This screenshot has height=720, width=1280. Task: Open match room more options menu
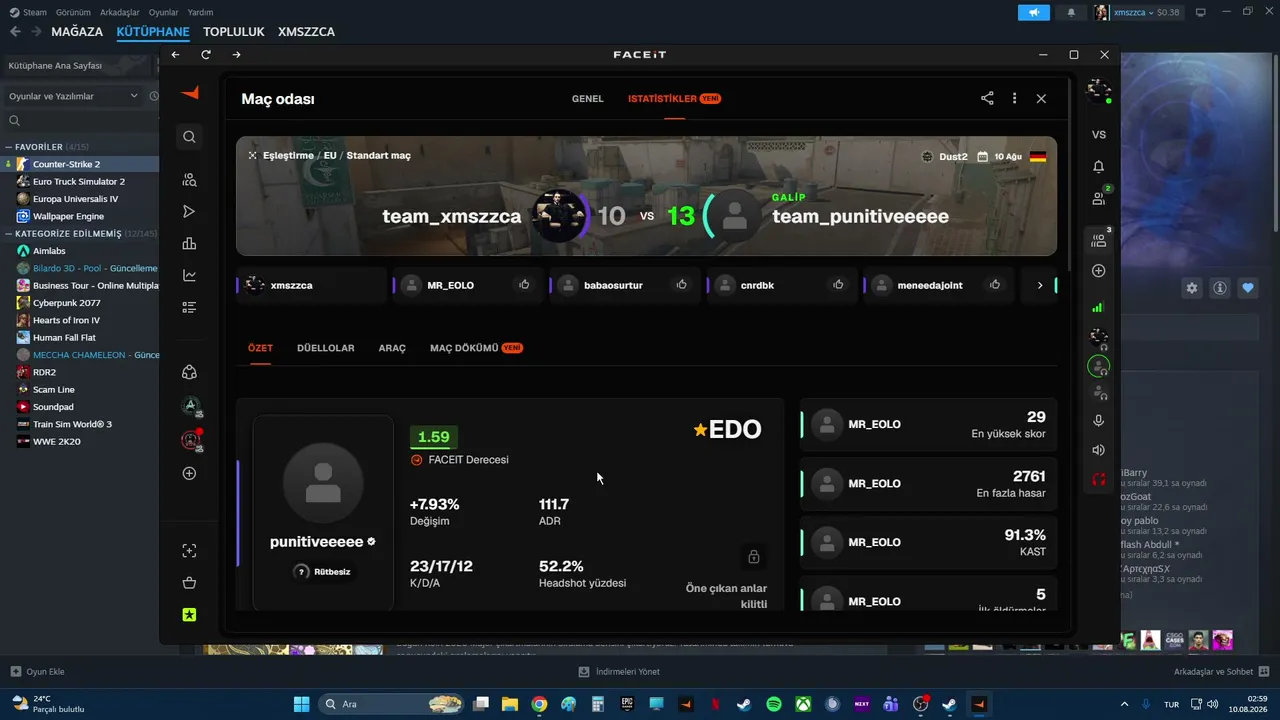coord(1014,98)
